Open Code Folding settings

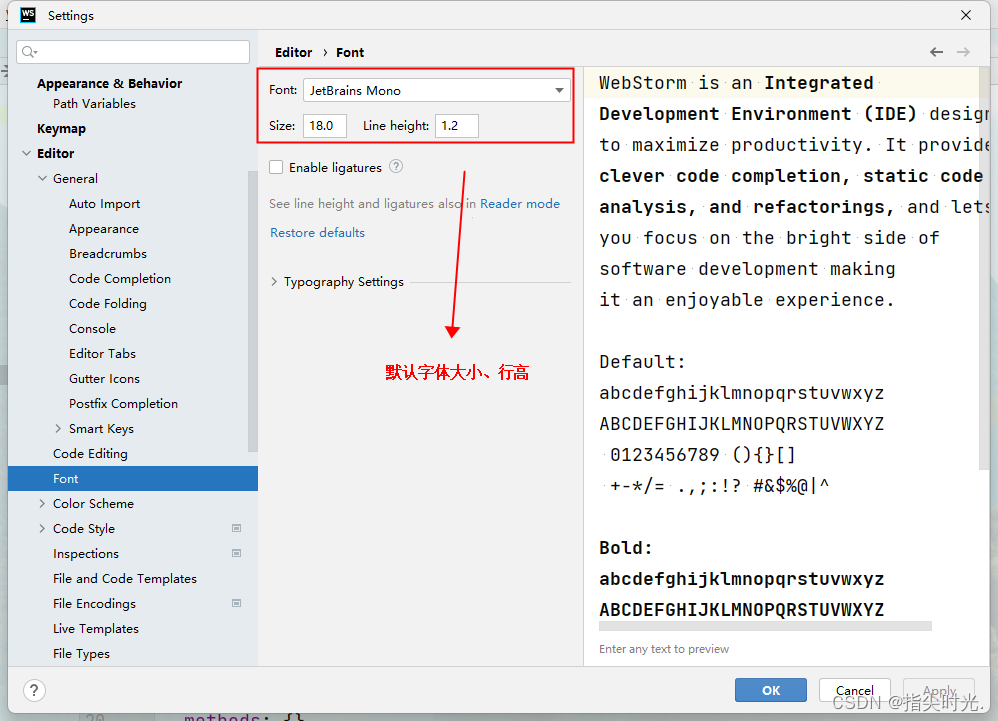tap(108, 304)
